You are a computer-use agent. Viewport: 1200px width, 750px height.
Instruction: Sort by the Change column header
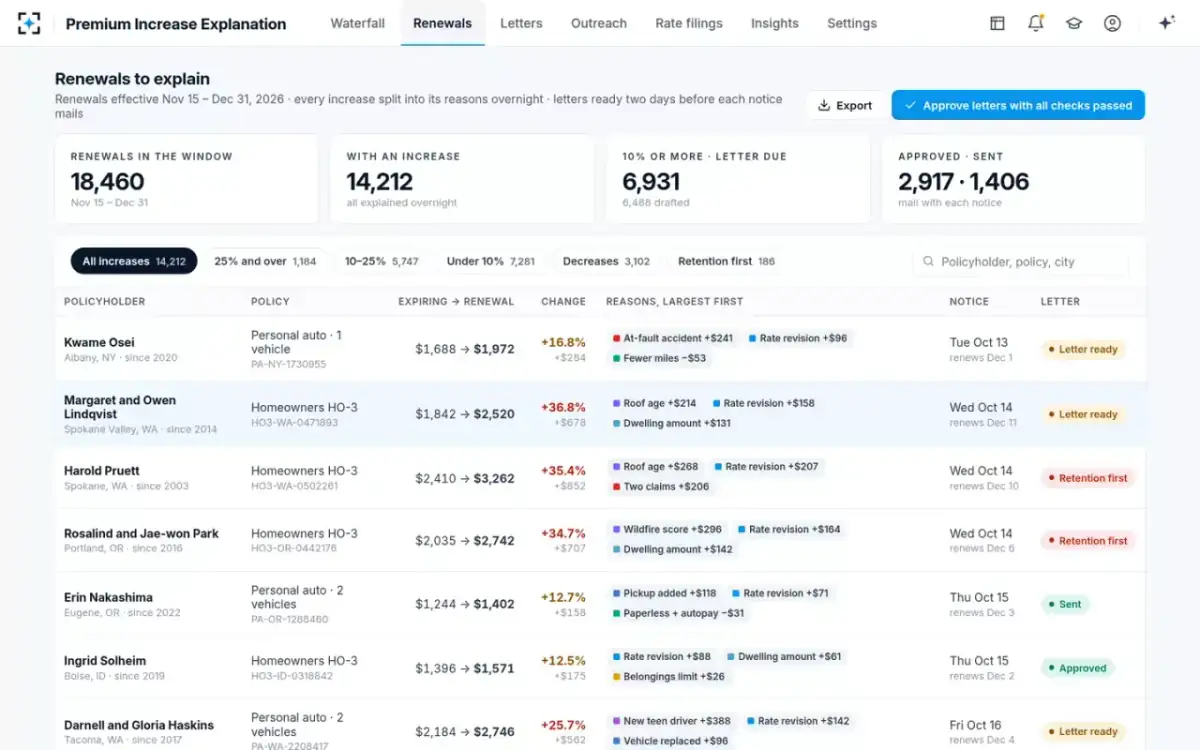click(x=564, y=301)
